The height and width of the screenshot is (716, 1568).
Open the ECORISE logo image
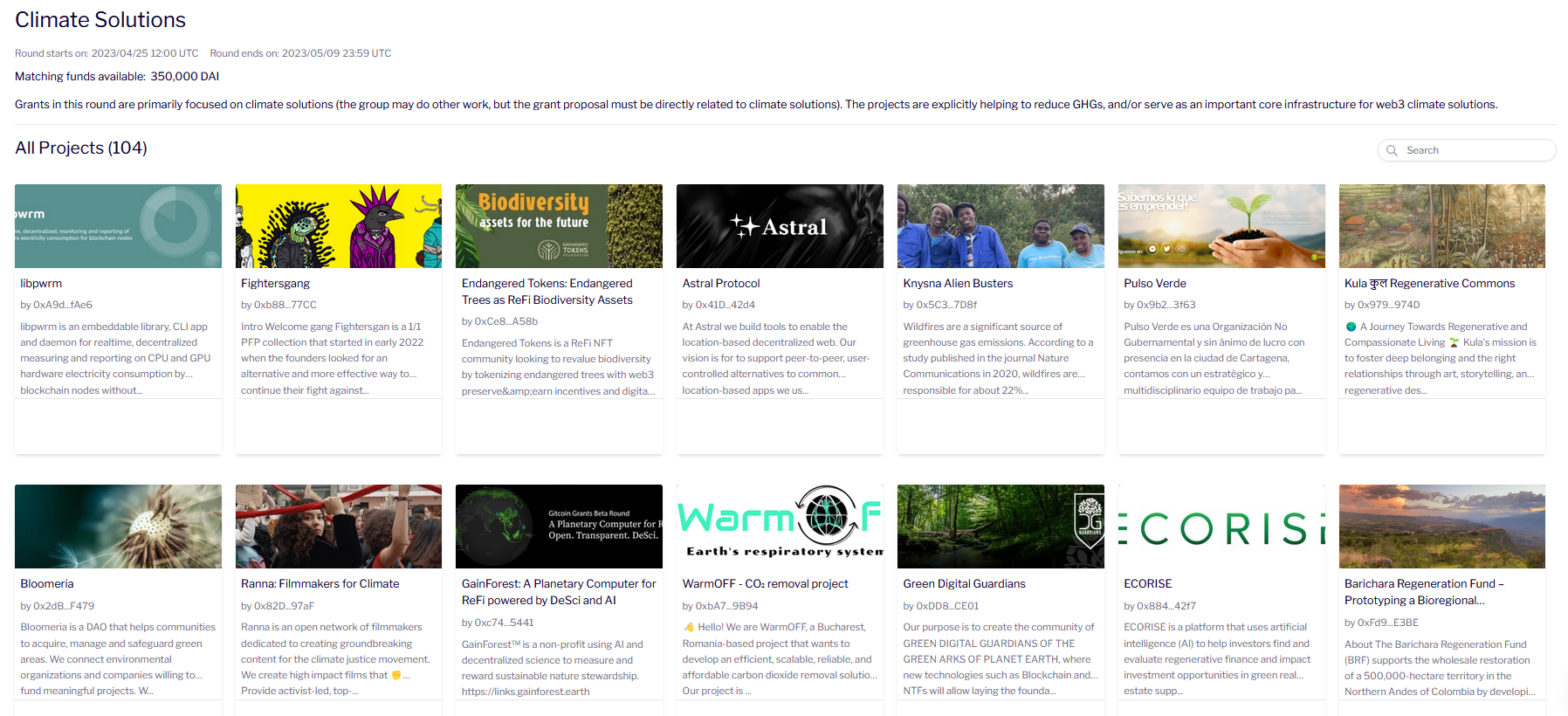pos(1221,527)
